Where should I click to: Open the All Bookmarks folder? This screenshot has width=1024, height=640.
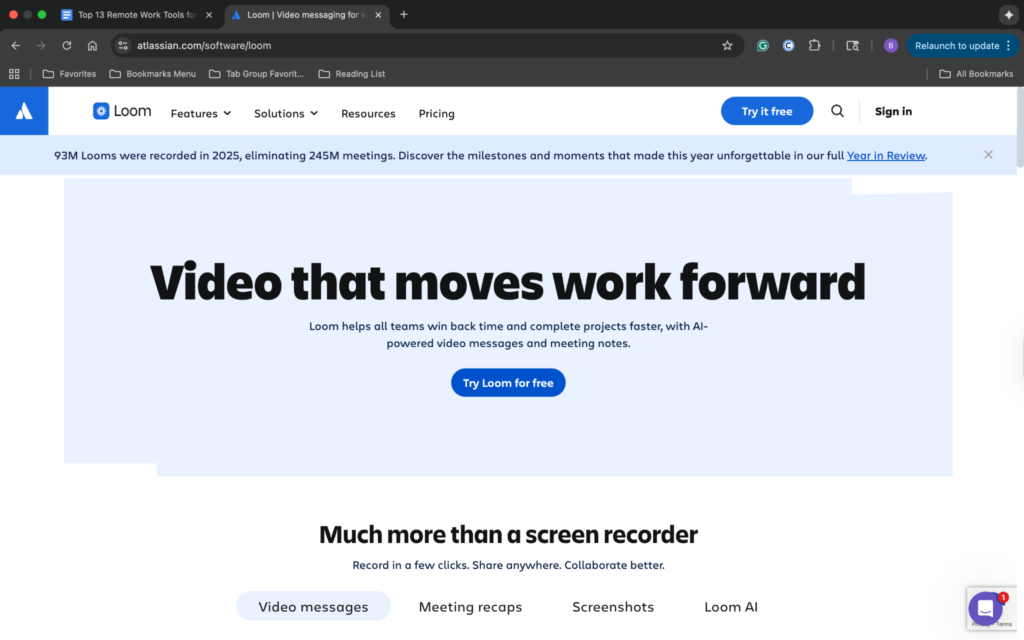click(976, 74)
